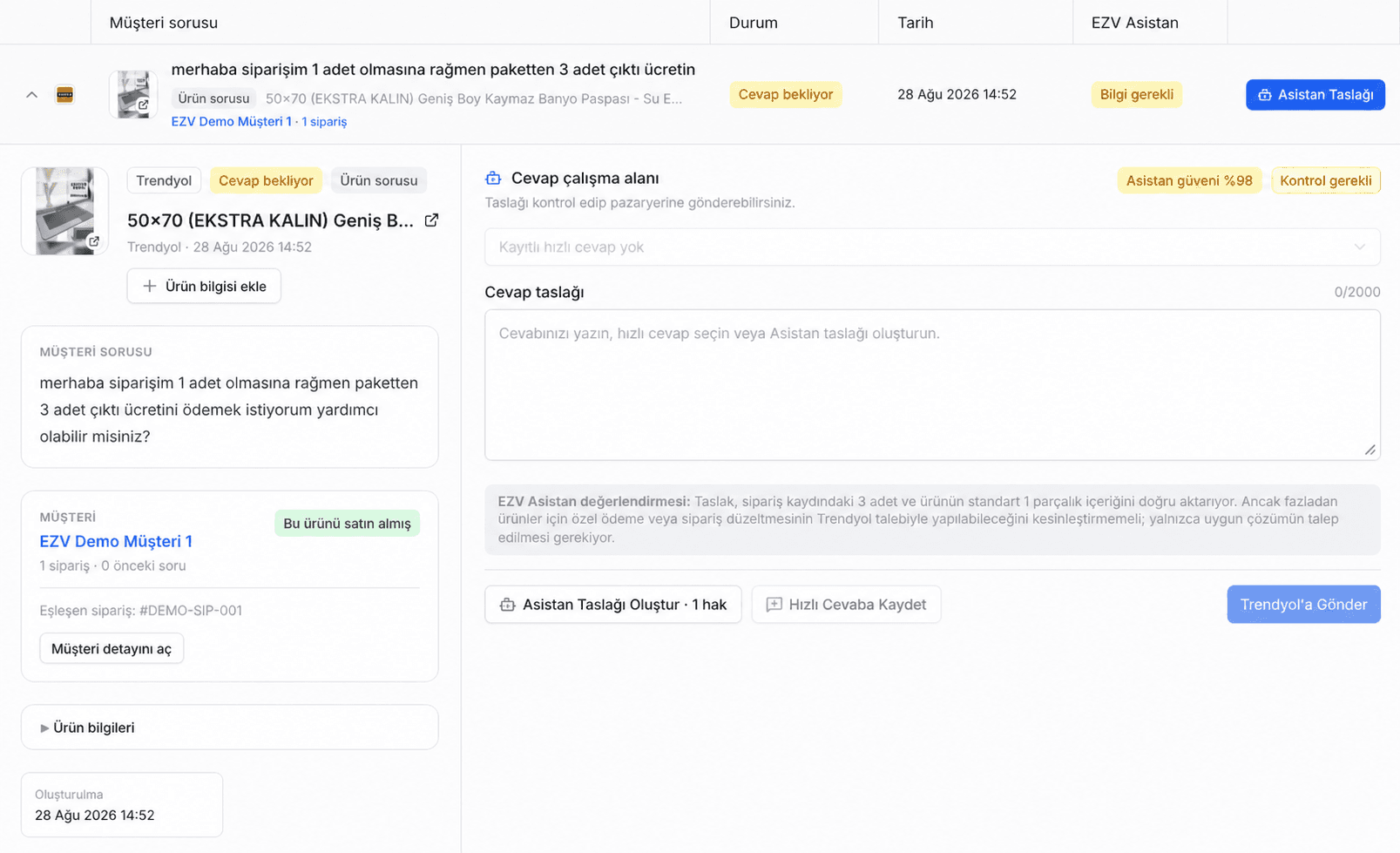Click the Bilgi gerekli badge
Viewport: 1400px width, 853px height.
pyautogui.click(x=1136, y=94)
